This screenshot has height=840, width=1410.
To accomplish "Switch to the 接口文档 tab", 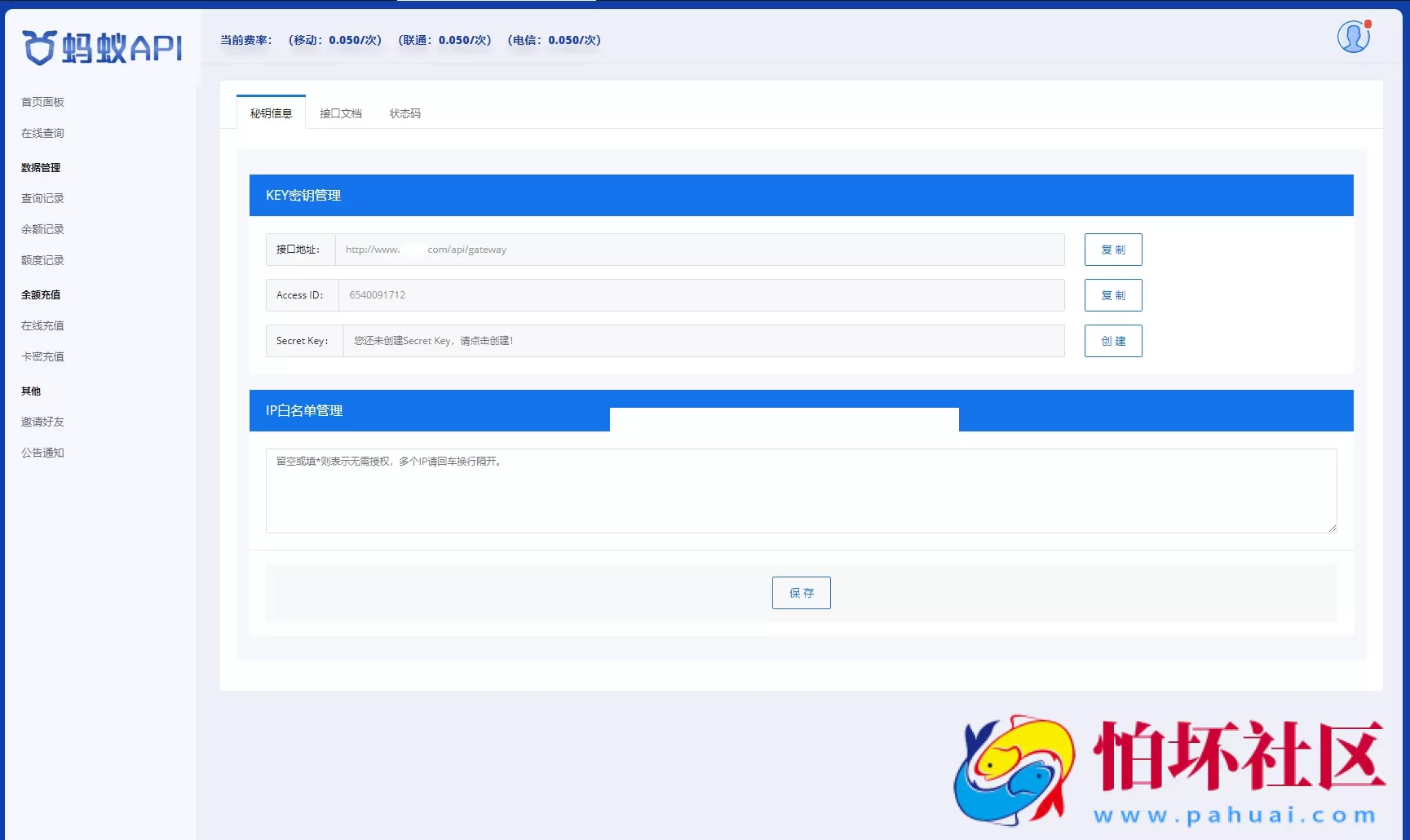I will pos(341,113).
